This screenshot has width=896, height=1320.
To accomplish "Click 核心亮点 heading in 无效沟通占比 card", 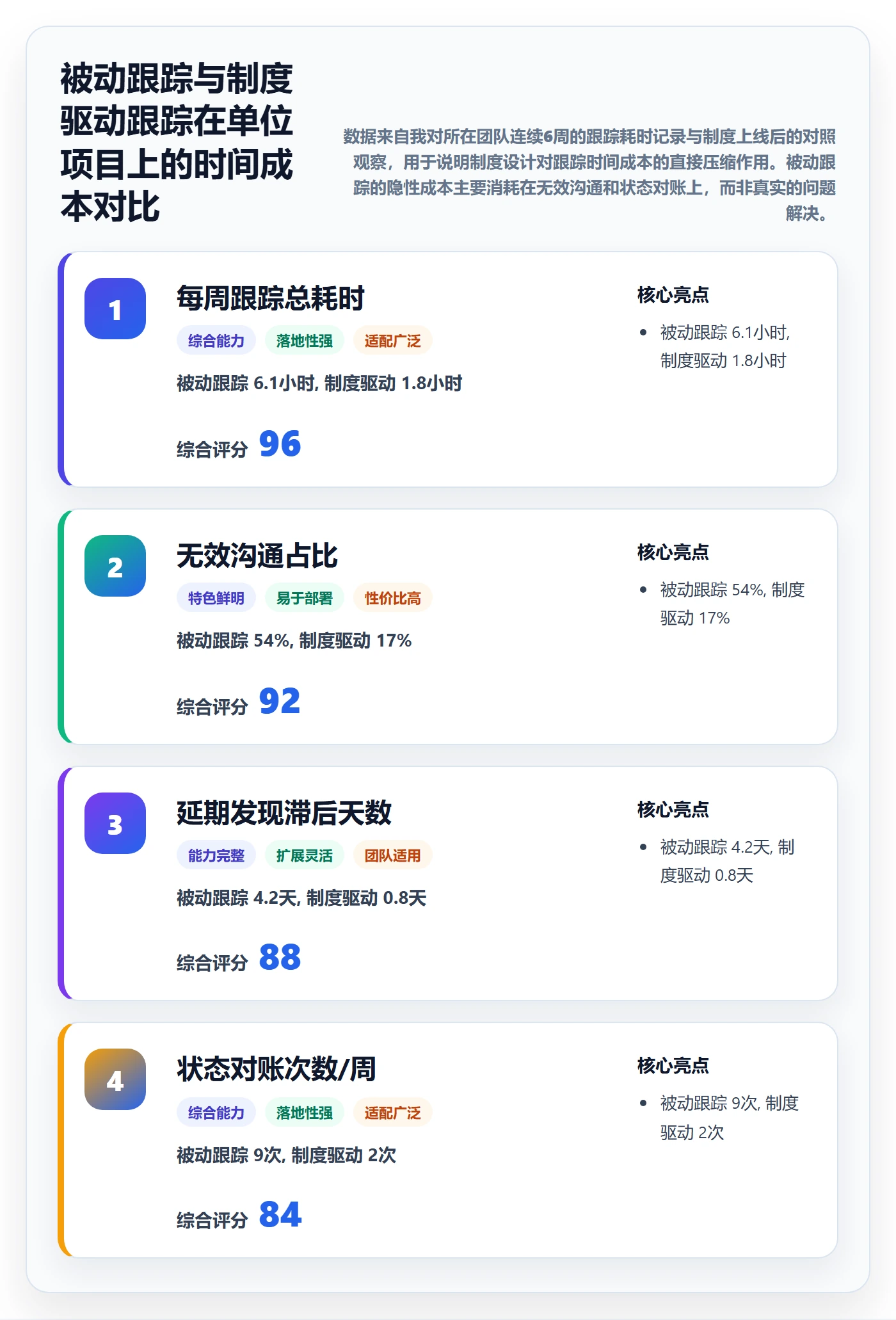I will [673, 552].
